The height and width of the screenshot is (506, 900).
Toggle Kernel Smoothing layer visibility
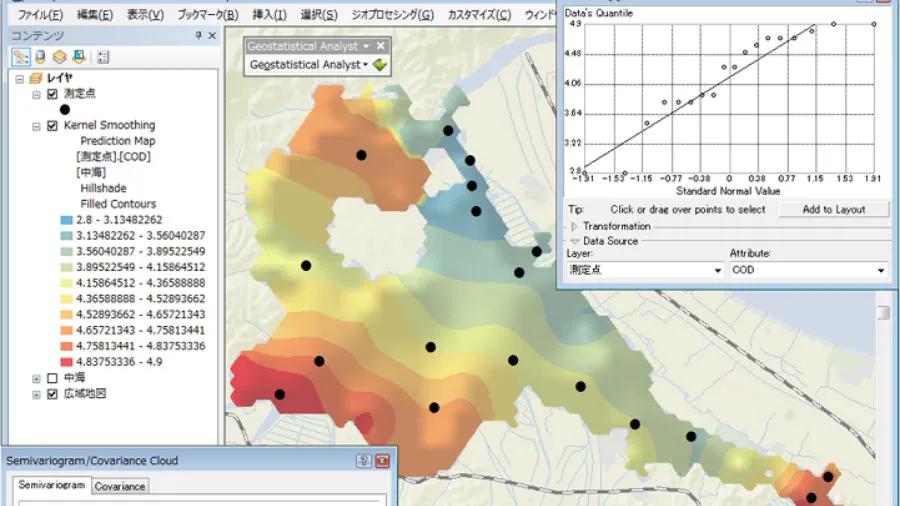click(52, 126)
